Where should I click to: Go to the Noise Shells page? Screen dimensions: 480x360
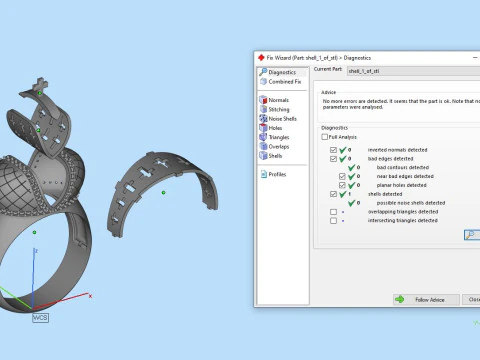coord(282,119)
